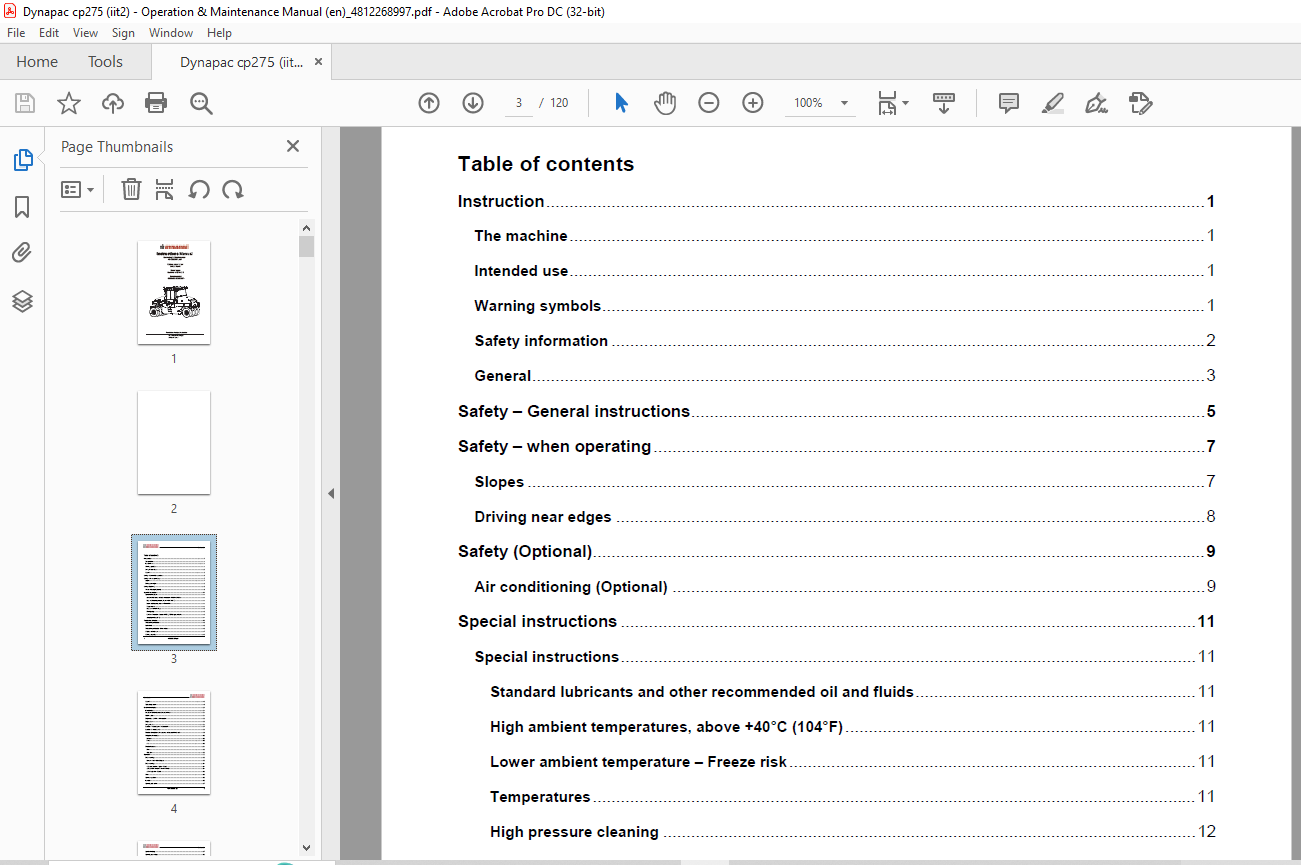Click the print pages icon in thumbnails panel
This screenshot has height=865, width=1301.
click(165, 189)
